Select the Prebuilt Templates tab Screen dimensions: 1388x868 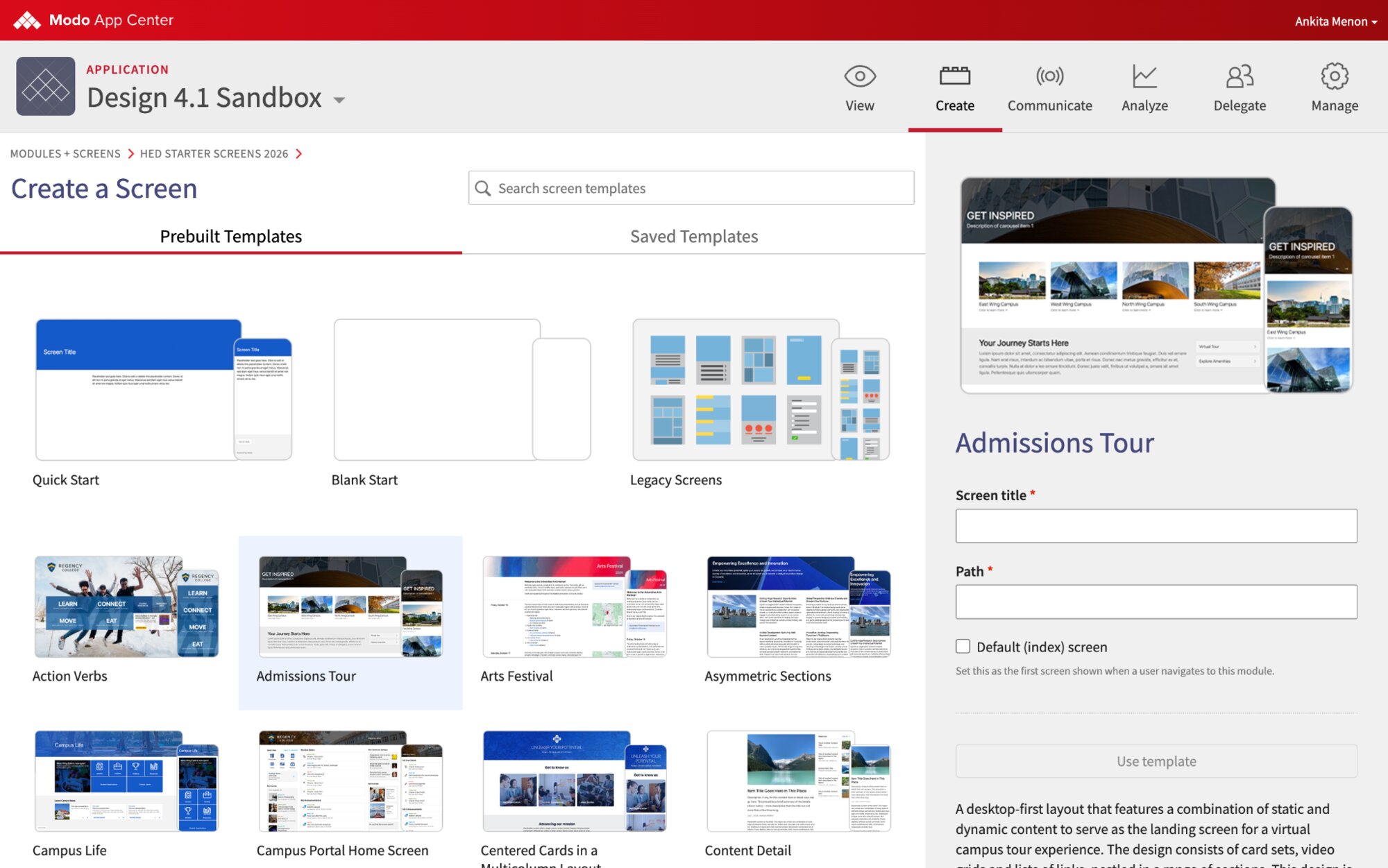pyautogui.click(x=230, y=237)
